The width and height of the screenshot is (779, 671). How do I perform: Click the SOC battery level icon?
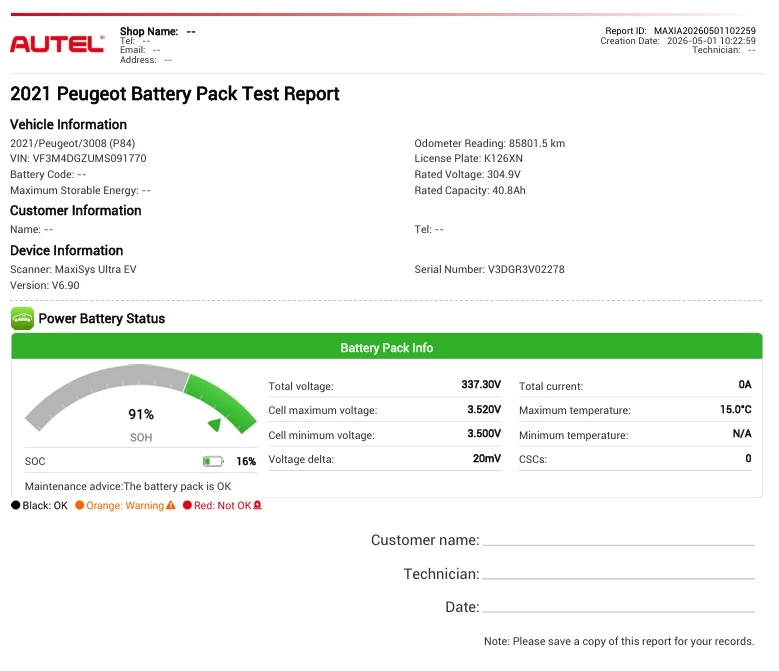pos(213,461)
